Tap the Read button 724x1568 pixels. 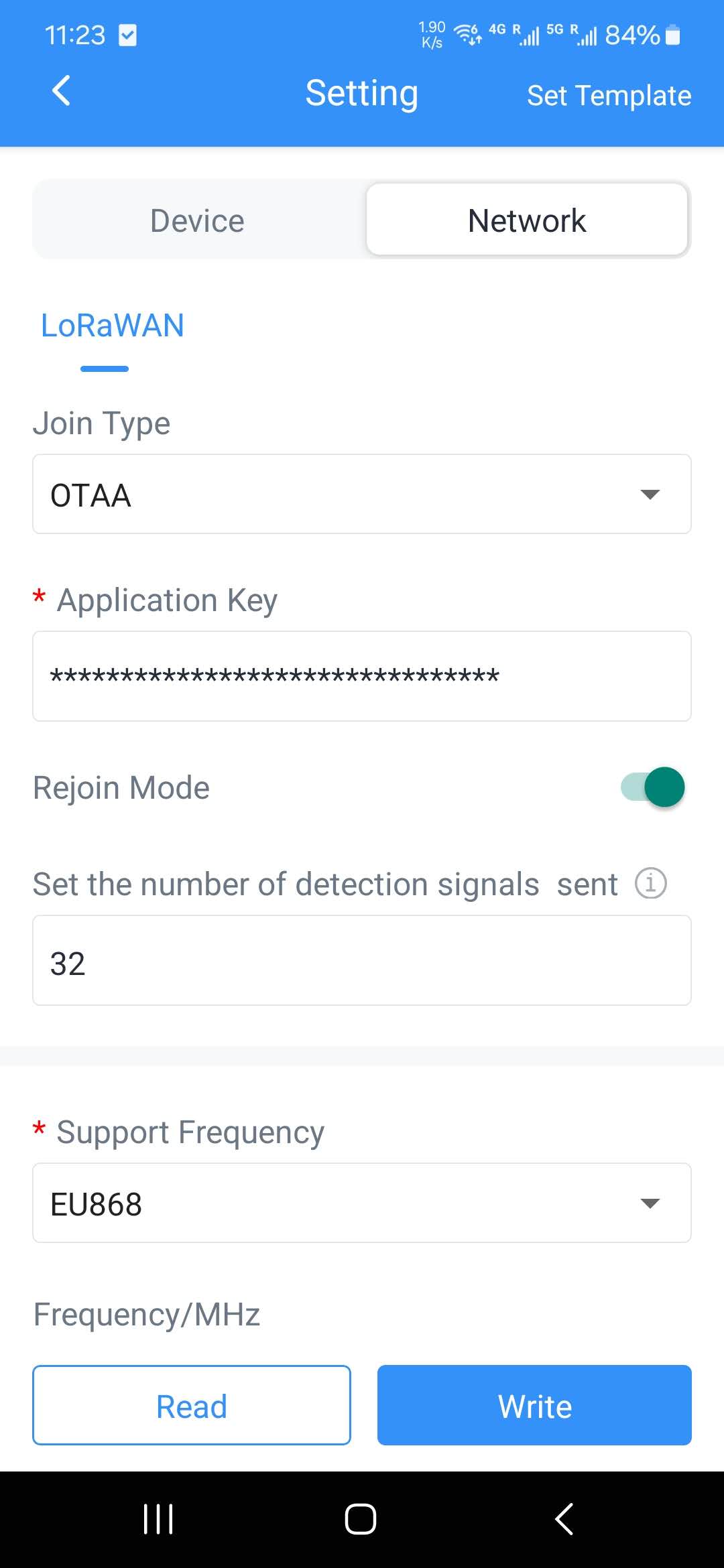pyautogui.click(x=192, y=1405)
